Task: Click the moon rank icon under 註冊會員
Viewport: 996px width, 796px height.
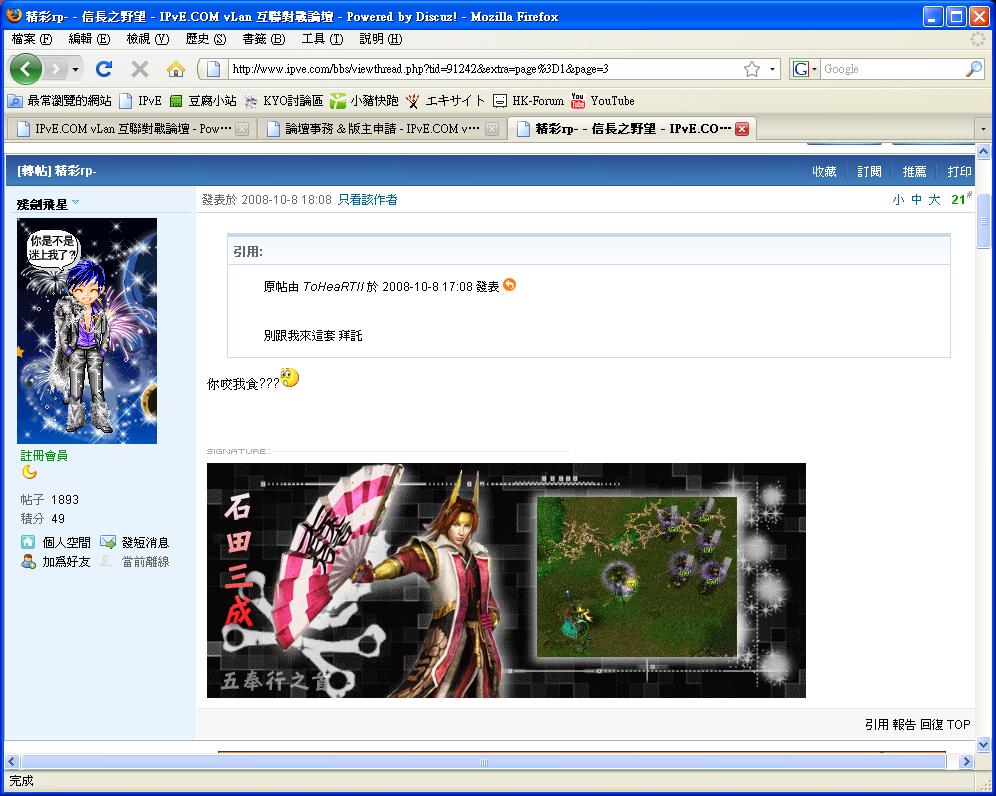Action: click(29, 472)
